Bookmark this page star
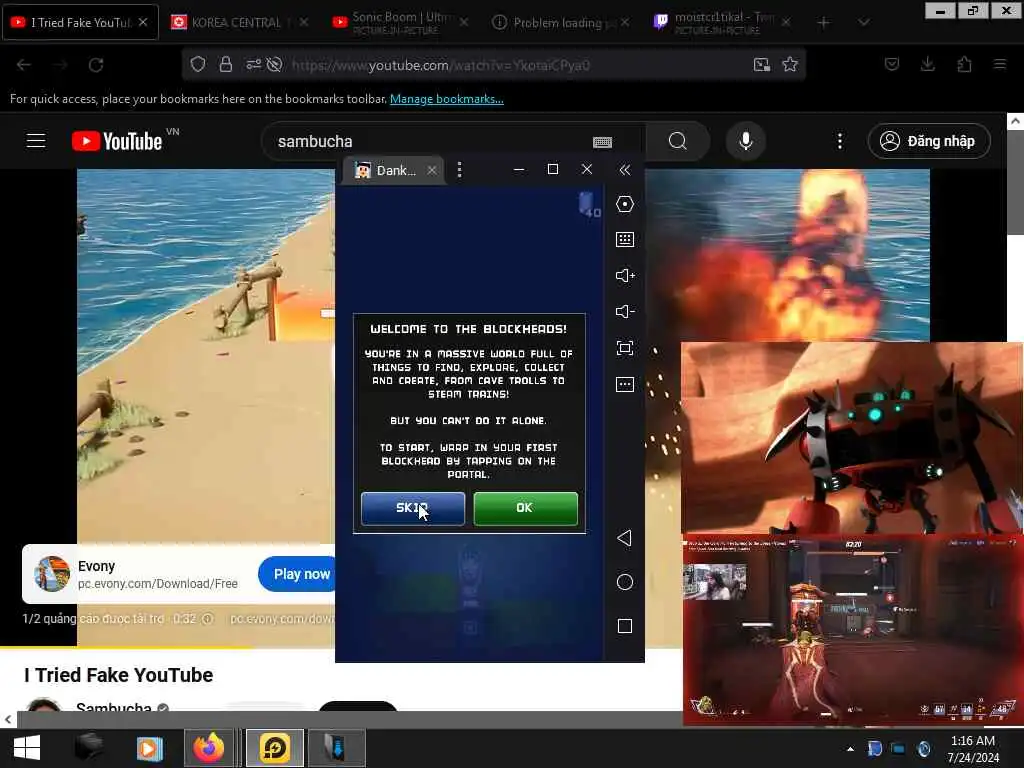 point(790,64)
